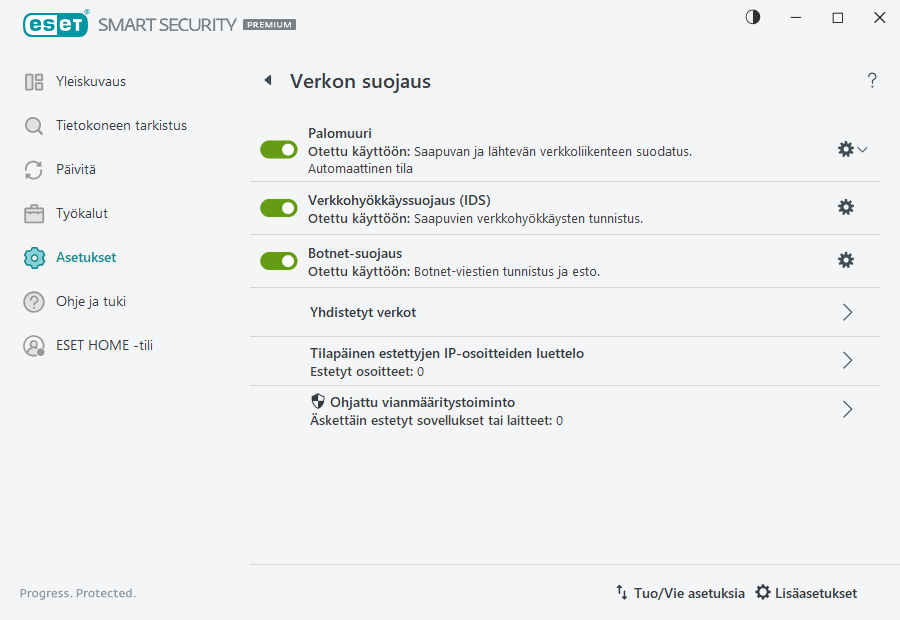Expand the Palomuuri gear dropdown arrow
The image size is (900, 620).
coord(862,148)
